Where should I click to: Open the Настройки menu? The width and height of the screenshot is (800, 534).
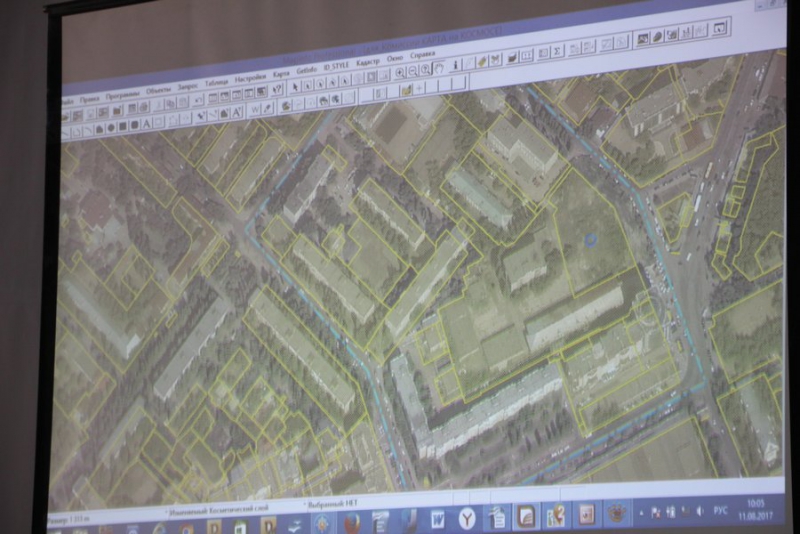tap(250, 78)
